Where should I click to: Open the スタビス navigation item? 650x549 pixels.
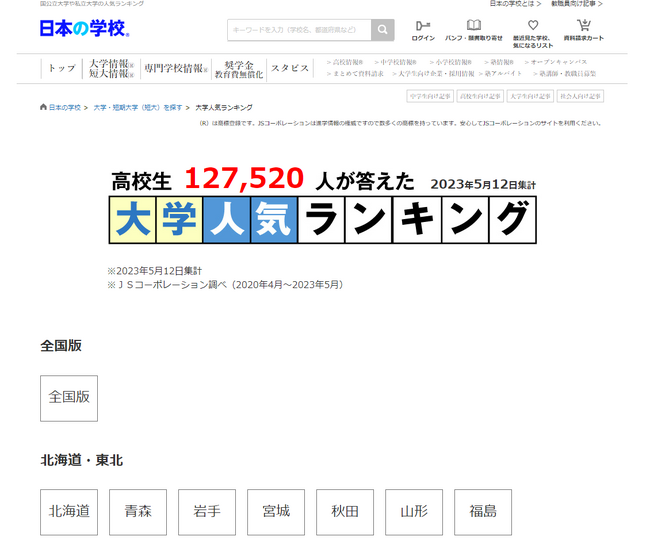tap(290, 68)
